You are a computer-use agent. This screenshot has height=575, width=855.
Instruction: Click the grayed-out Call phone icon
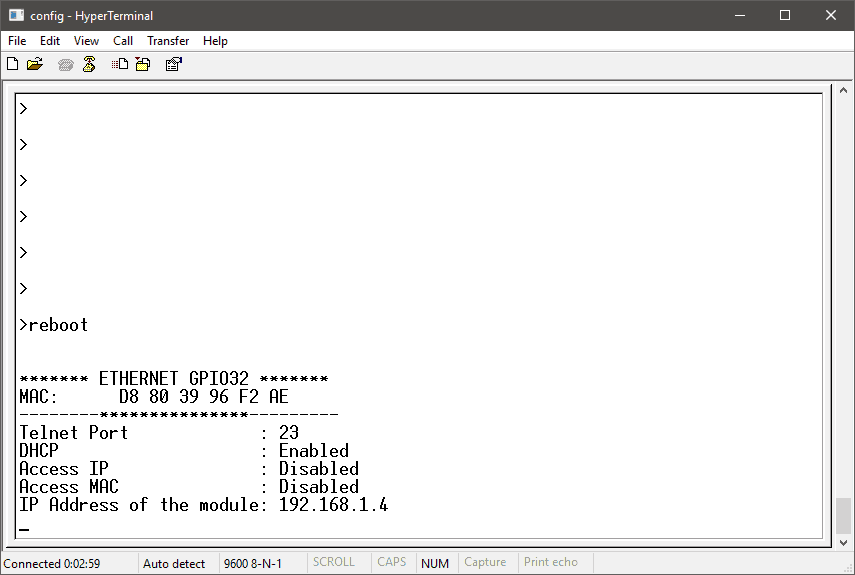66,64
